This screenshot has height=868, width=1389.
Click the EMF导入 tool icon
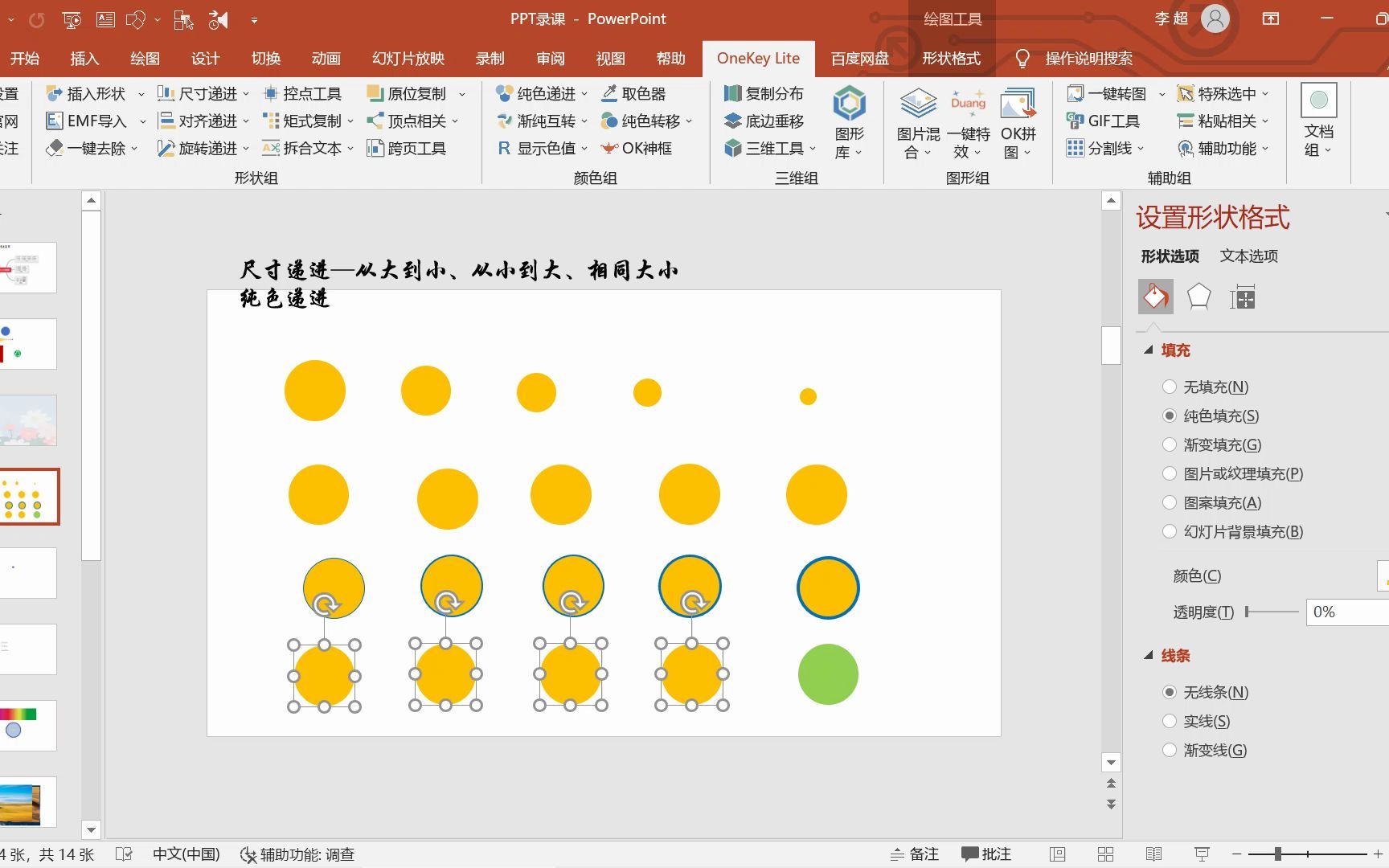[x=54, y=121]
